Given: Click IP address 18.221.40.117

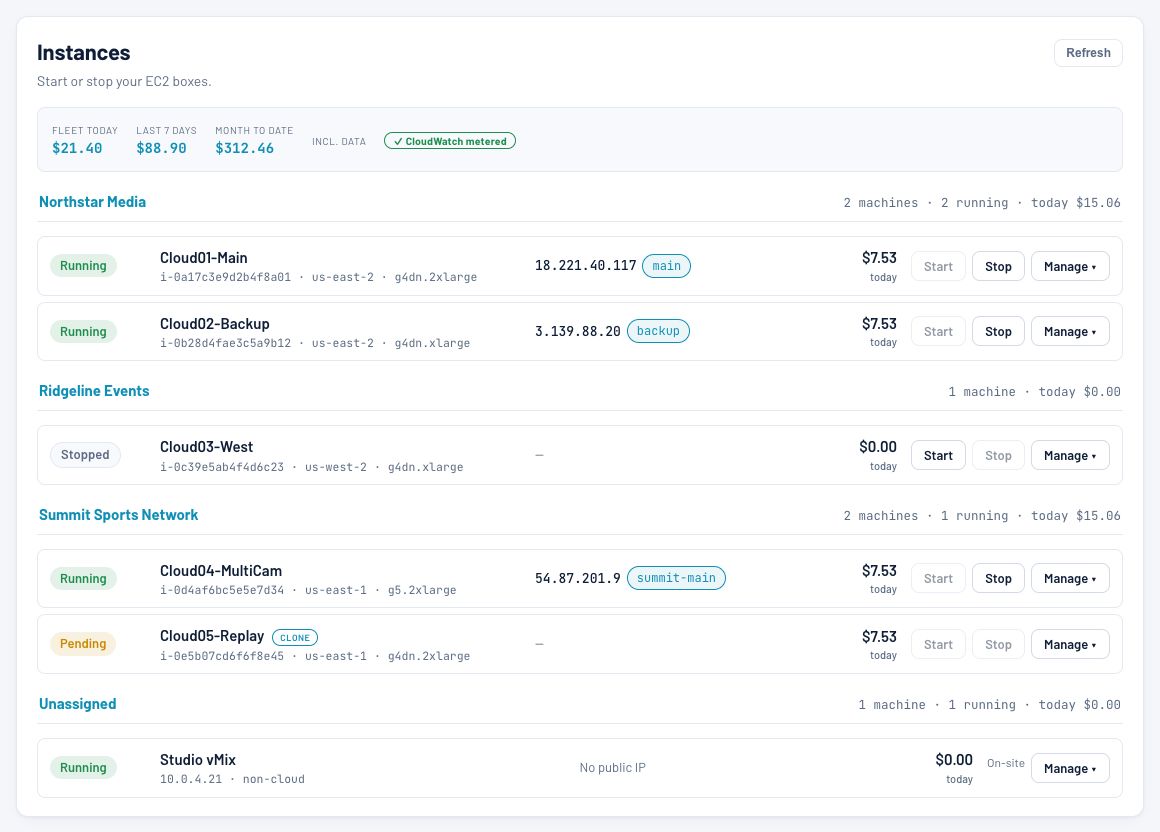Looking at the screenshot, I should [585, 266].
